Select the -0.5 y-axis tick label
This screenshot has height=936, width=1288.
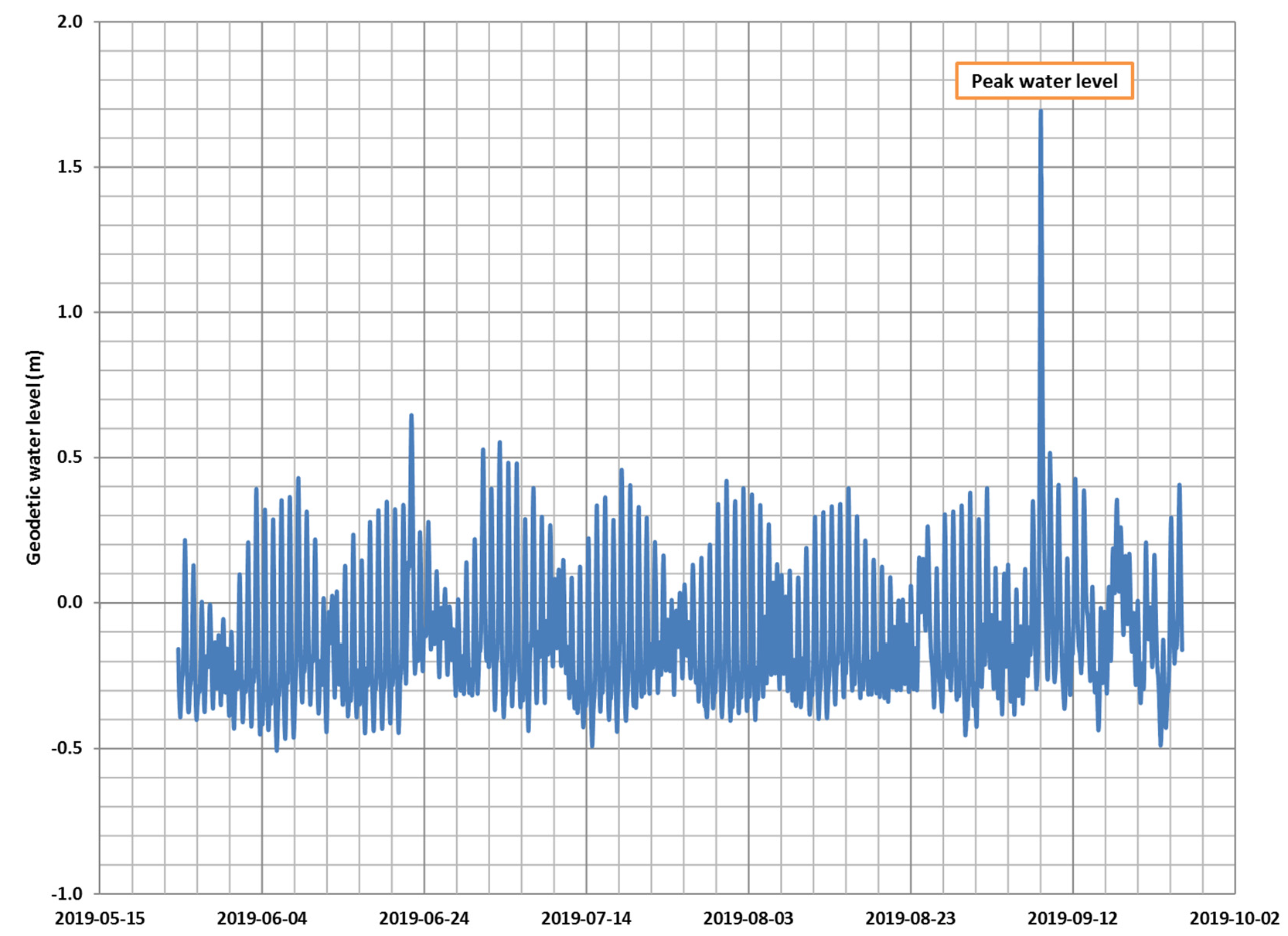coord(66,748)
